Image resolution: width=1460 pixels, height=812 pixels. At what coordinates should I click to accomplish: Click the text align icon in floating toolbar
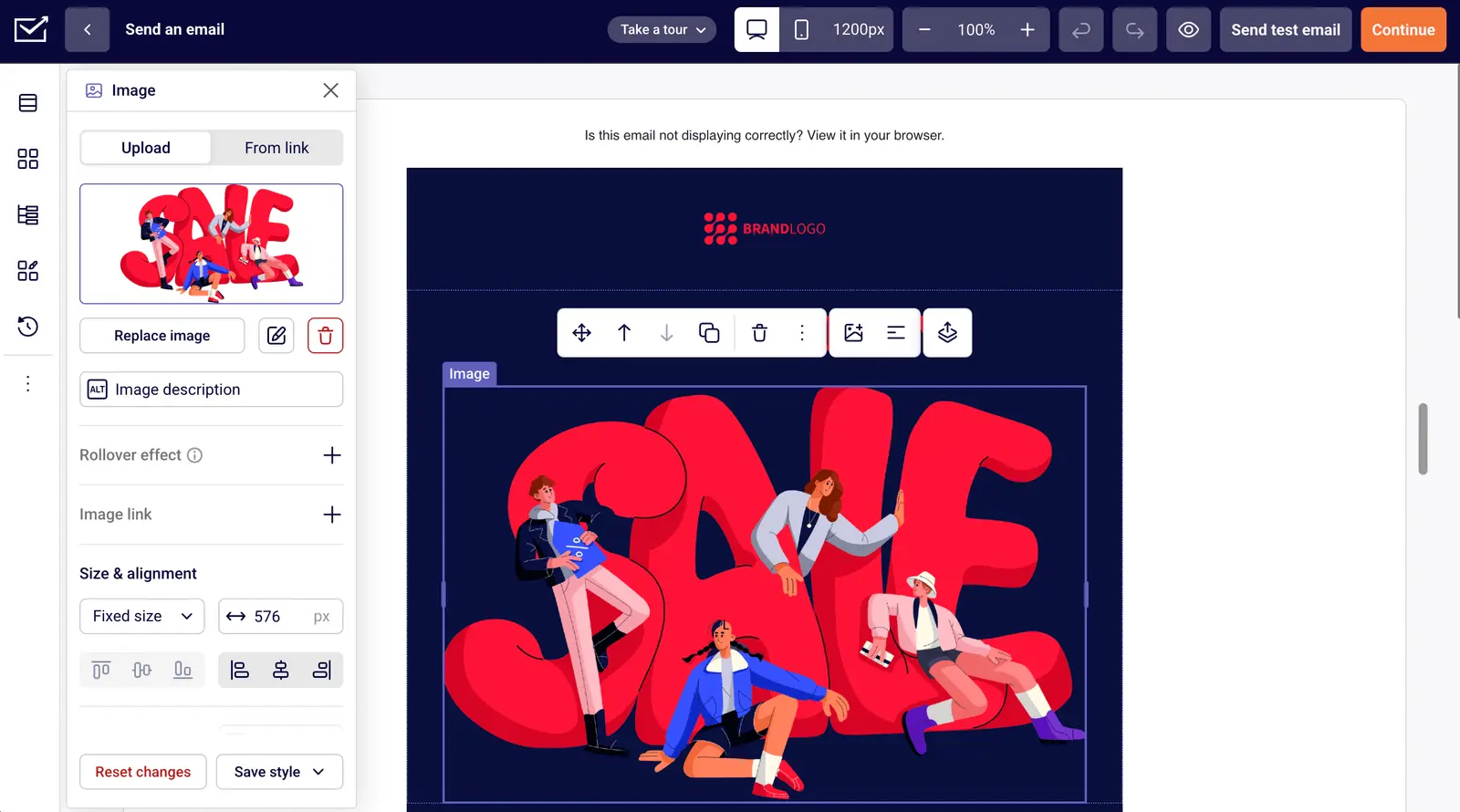click(x=896, y=333)
